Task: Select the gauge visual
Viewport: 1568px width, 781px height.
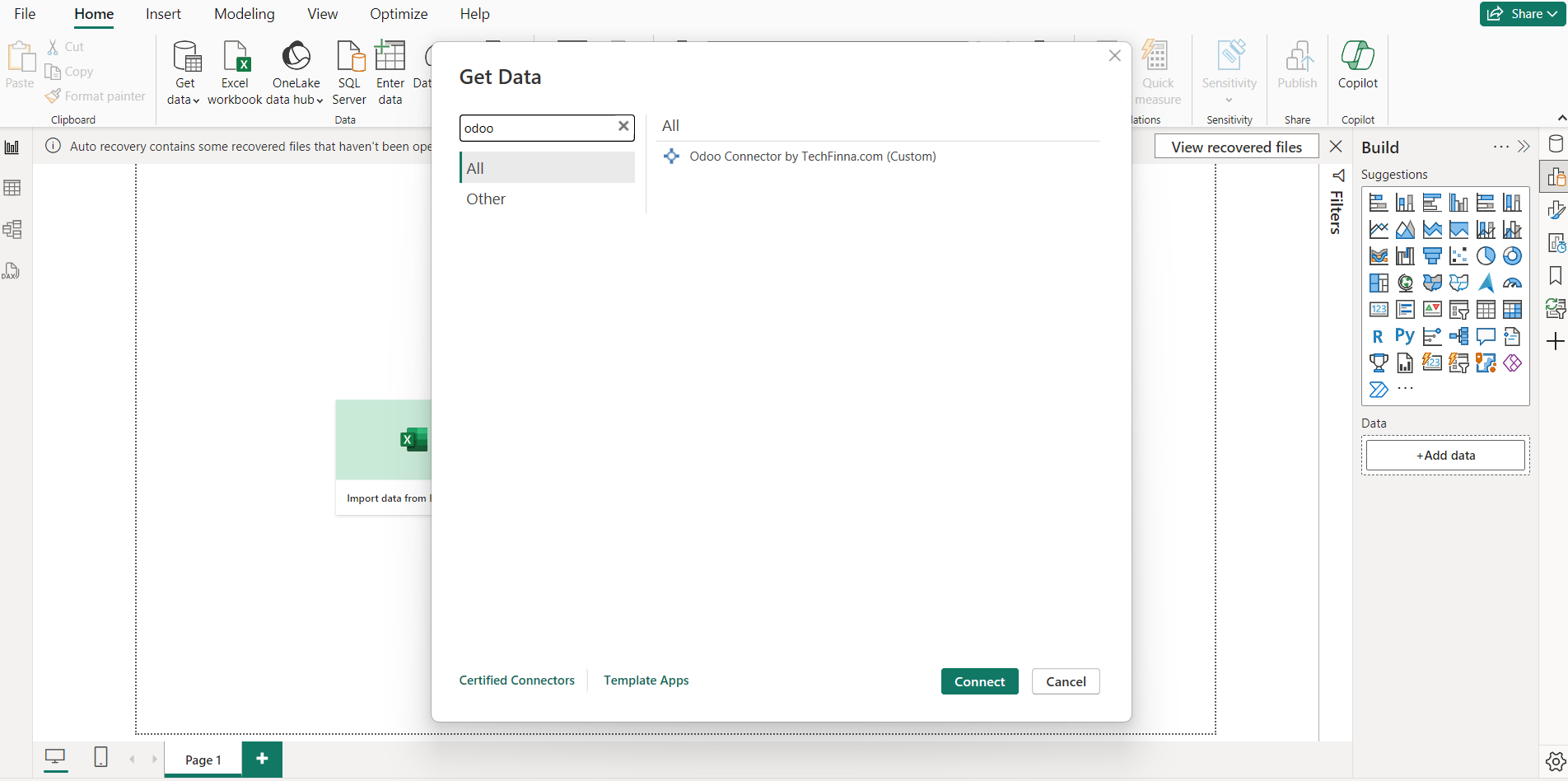Action: (1513, 283)
